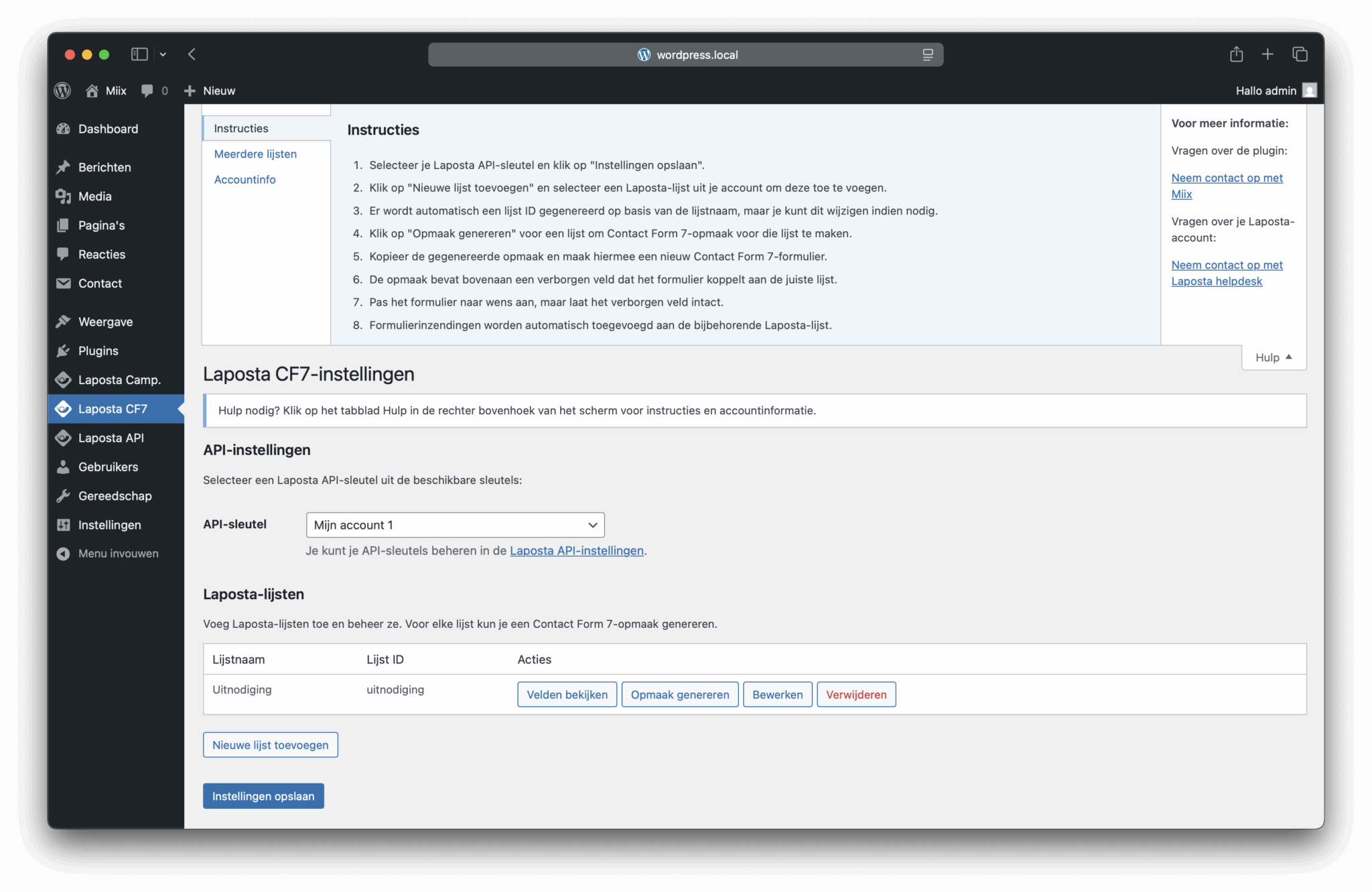Image resolution: width=1372 pixels, height=892 pixels.
Task: Go back with Safari's back arrow
Action: click(192, 54)
